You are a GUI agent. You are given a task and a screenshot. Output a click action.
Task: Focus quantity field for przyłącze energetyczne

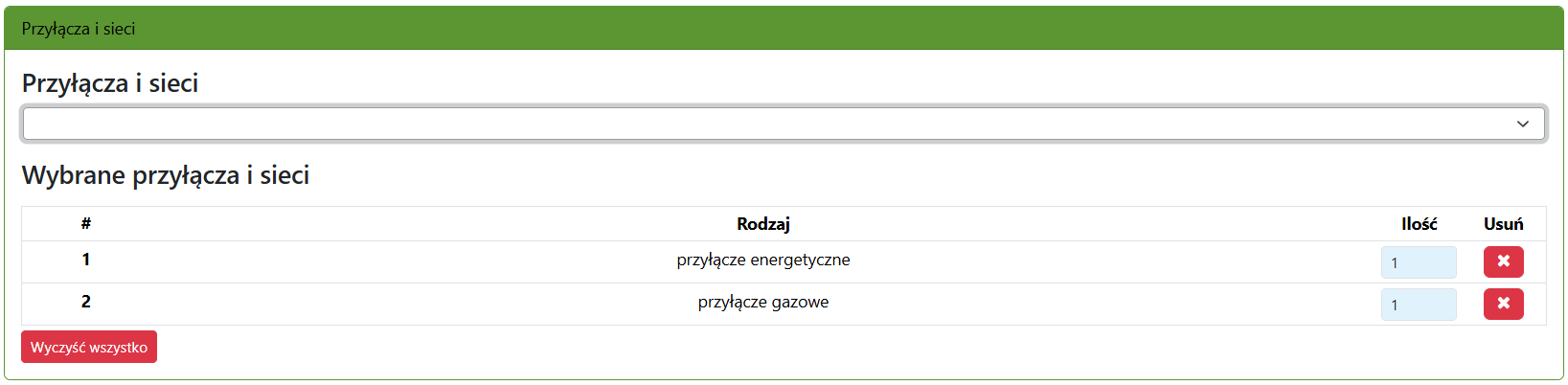[x=1418, y=262]
